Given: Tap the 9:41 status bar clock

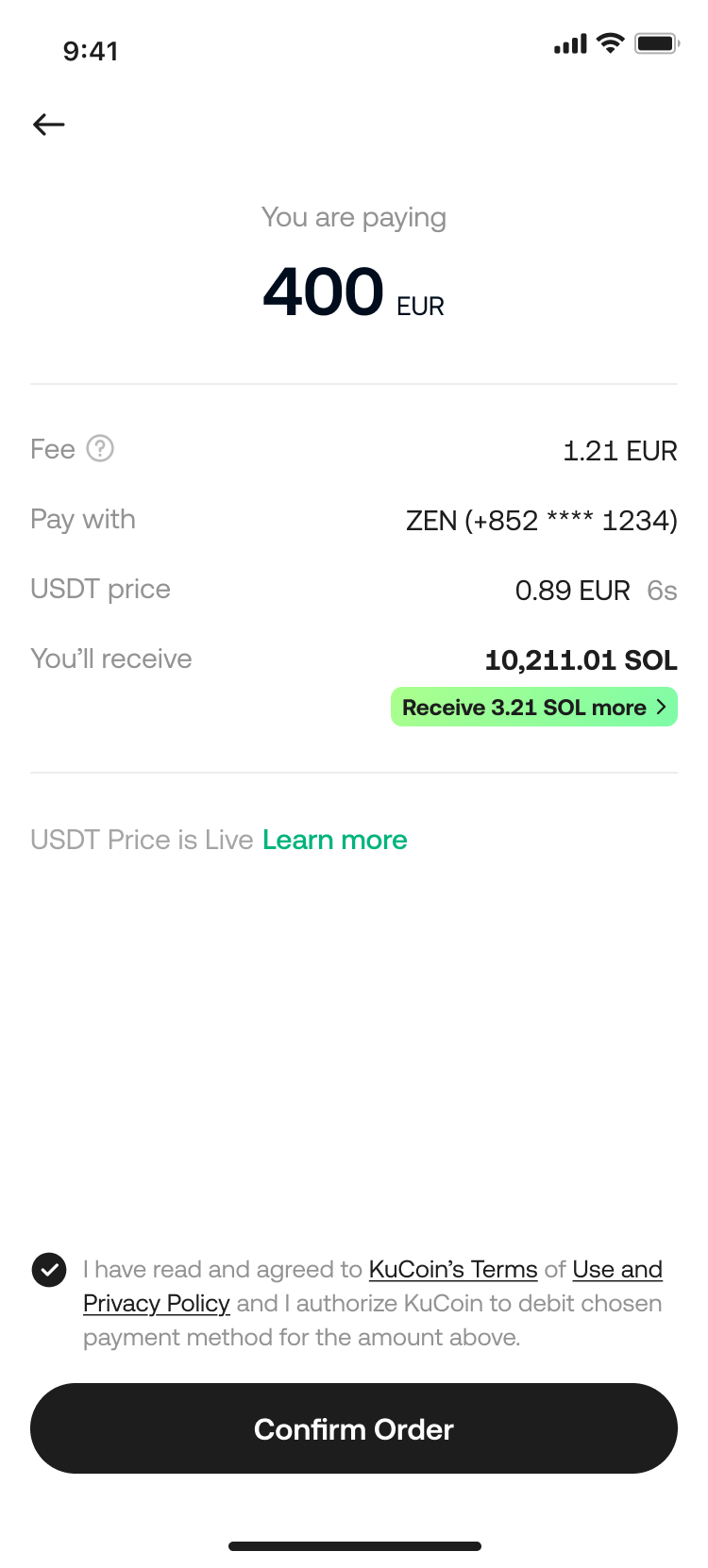Looking at the screenshot, I should (91, 51).
